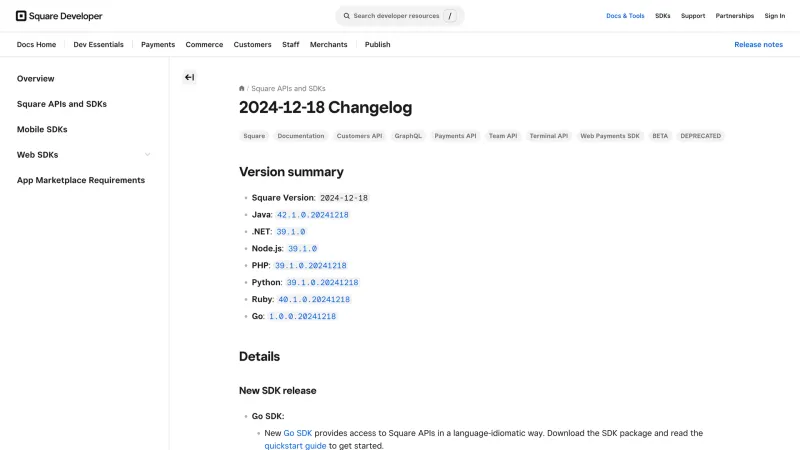Open the Publish tab
Screen dimensions: 800x450
click(x=378, y=44)
